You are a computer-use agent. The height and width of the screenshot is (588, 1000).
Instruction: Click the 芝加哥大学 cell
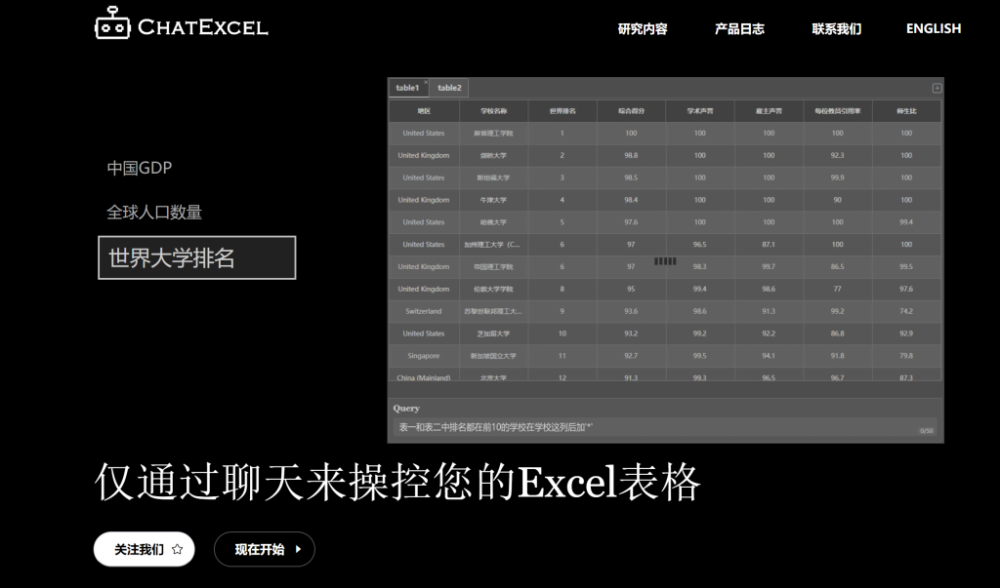point(494,334)
